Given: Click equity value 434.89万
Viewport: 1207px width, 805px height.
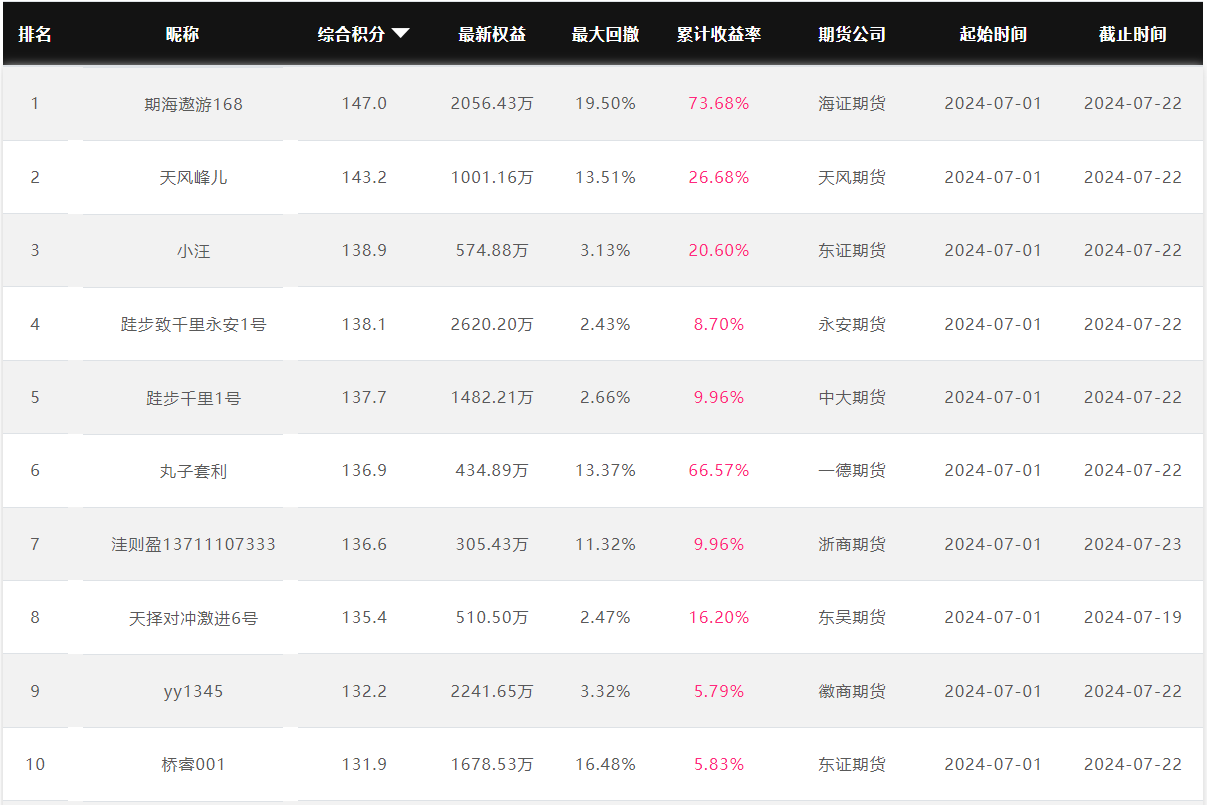Looking at the screenshot, I should pyautogui.click(x=492, y=471).
